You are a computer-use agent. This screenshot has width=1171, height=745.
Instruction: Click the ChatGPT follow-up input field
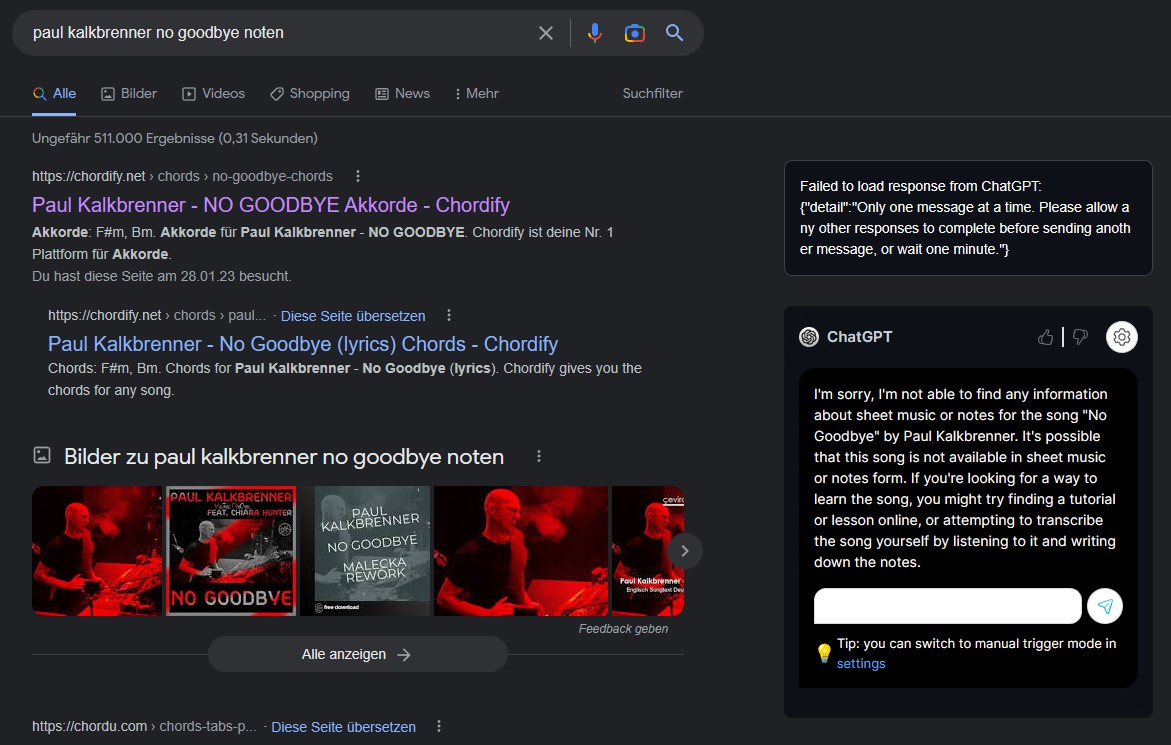click(x=948, y=605)
